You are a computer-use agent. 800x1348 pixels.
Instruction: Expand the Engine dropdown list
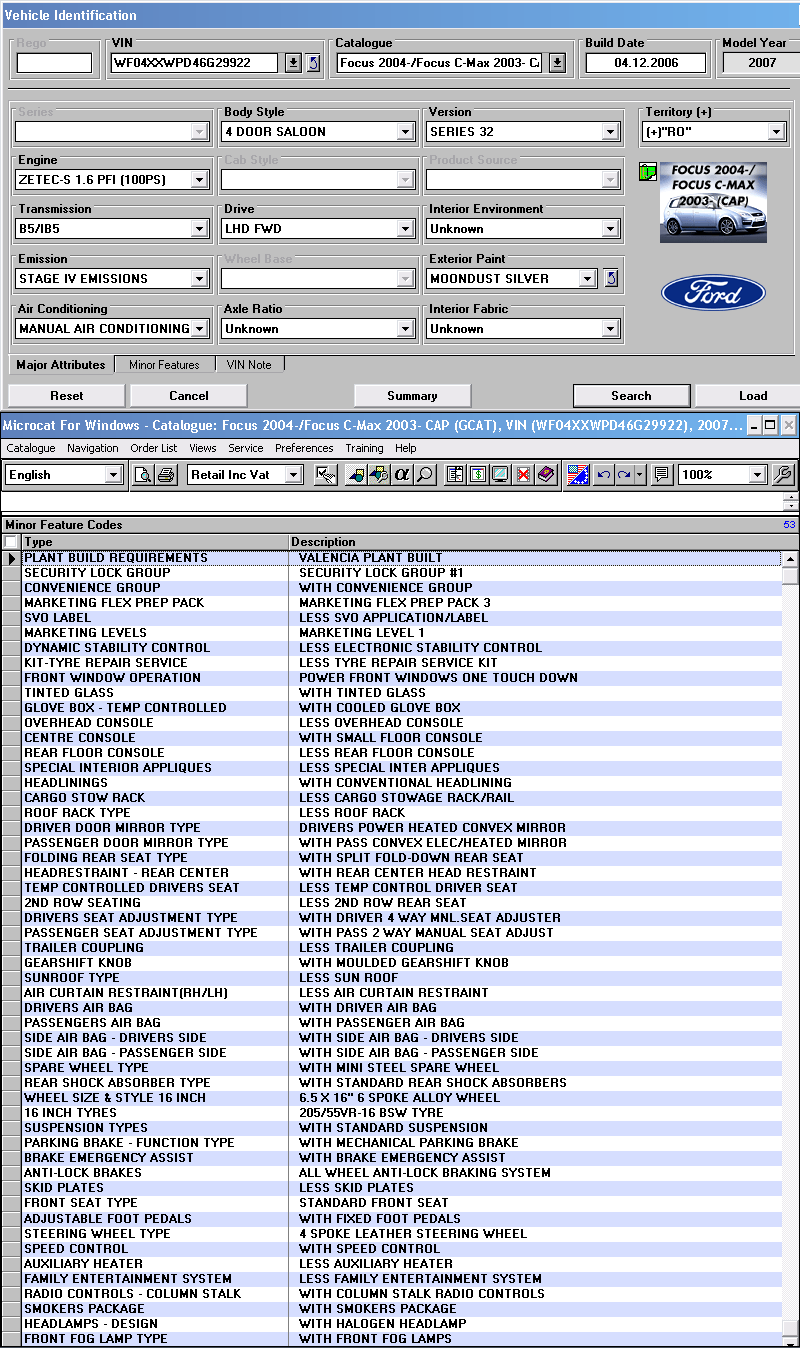[x=199, y=181]
